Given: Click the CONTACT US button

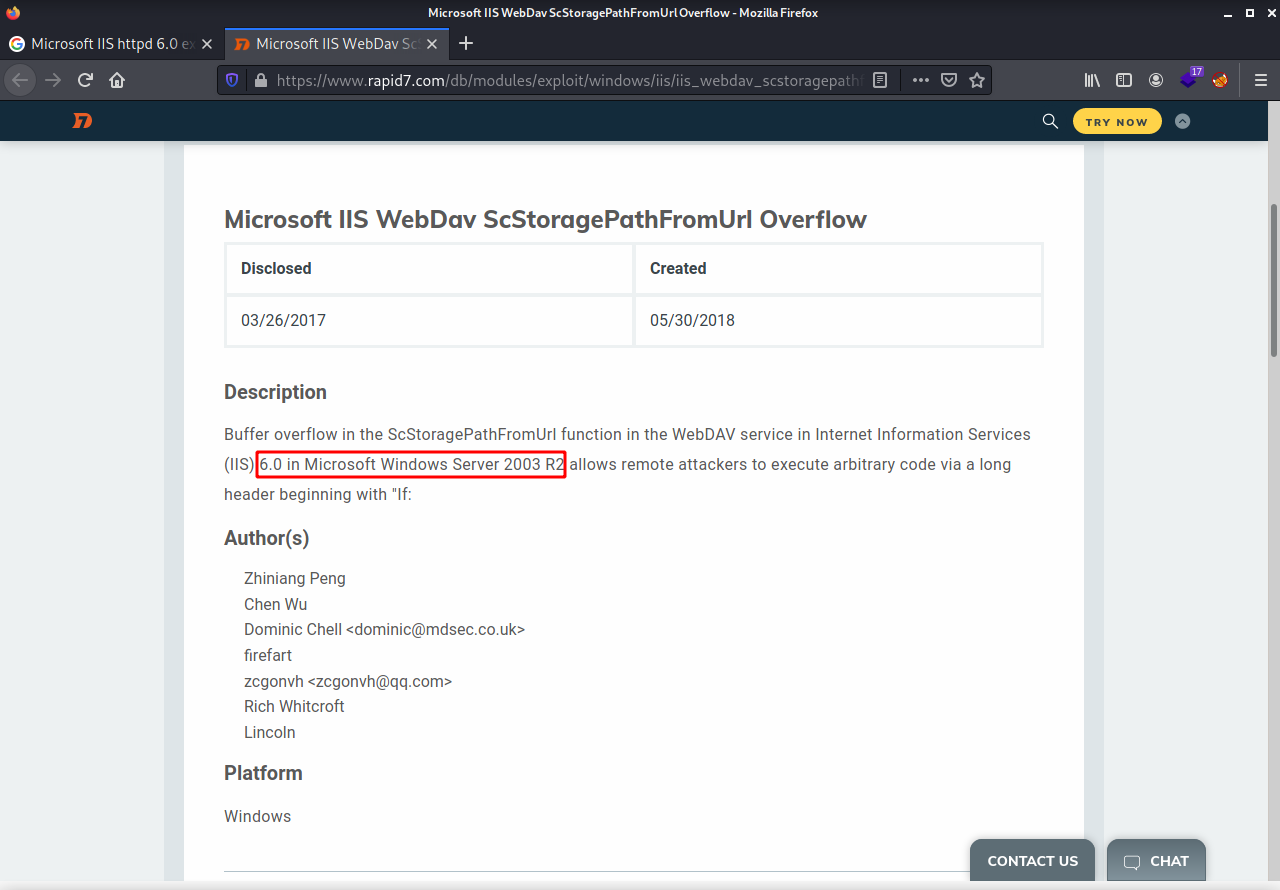Looking at the screenshot, I should (x=1032, y=861).
